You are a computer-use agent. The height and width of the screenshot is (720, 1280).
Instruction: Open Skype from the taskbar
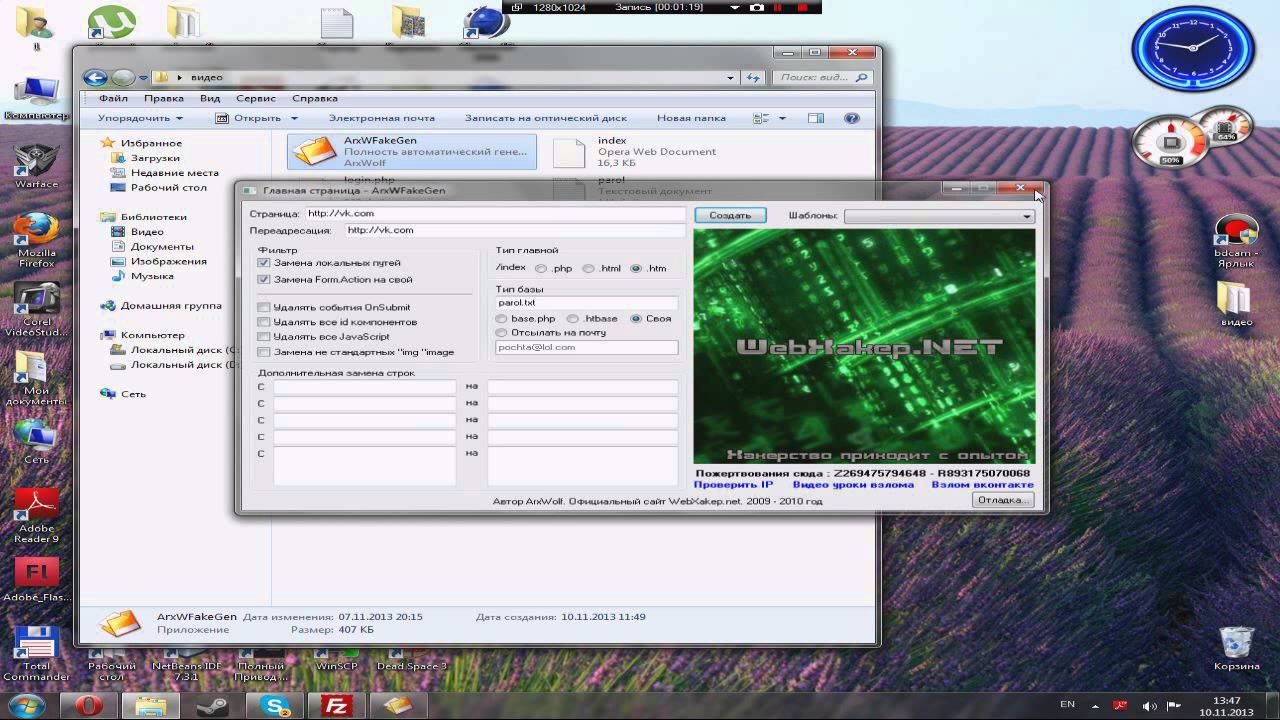(274, 706)
